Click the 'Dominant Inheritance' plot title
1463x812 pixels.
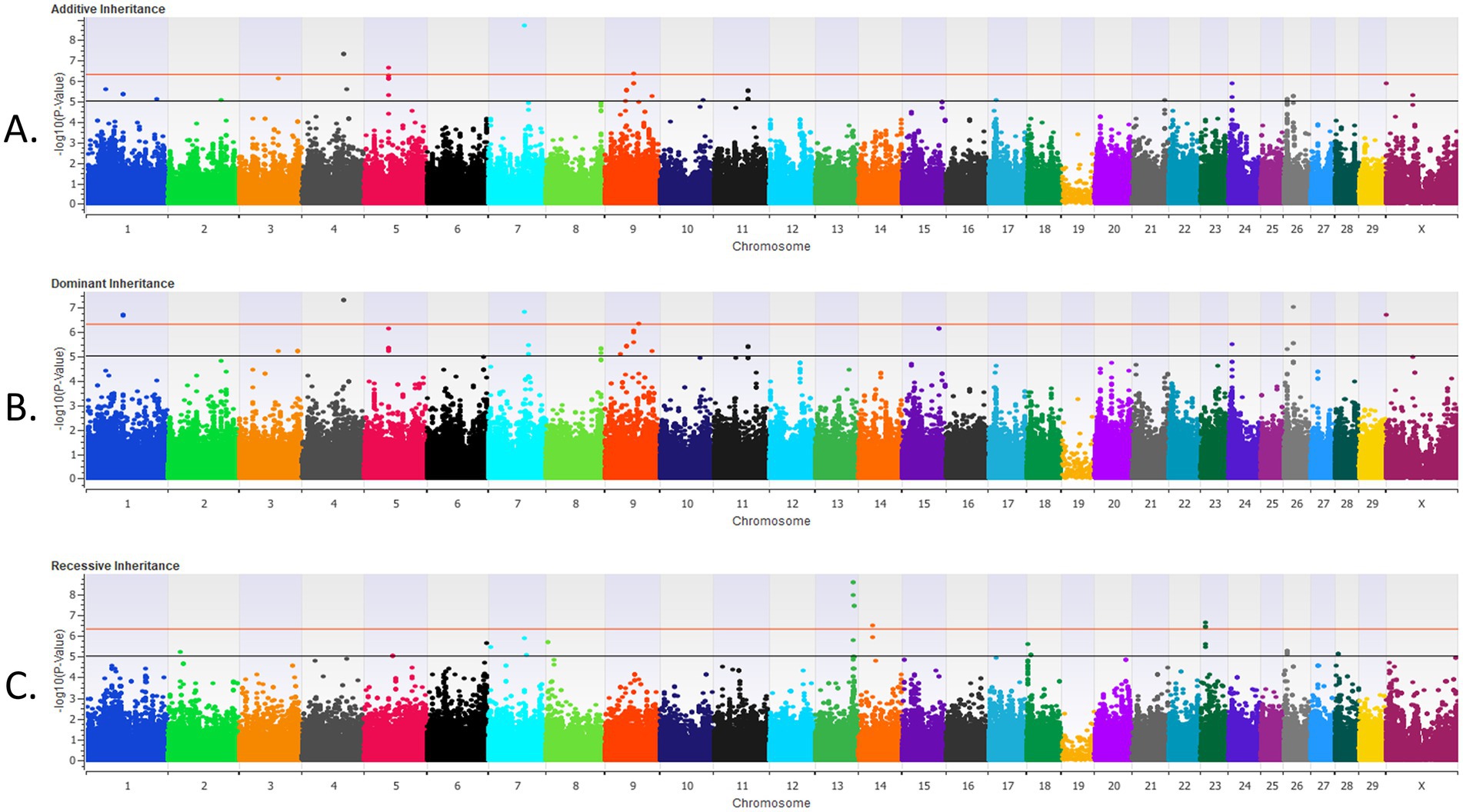[112, 284]
